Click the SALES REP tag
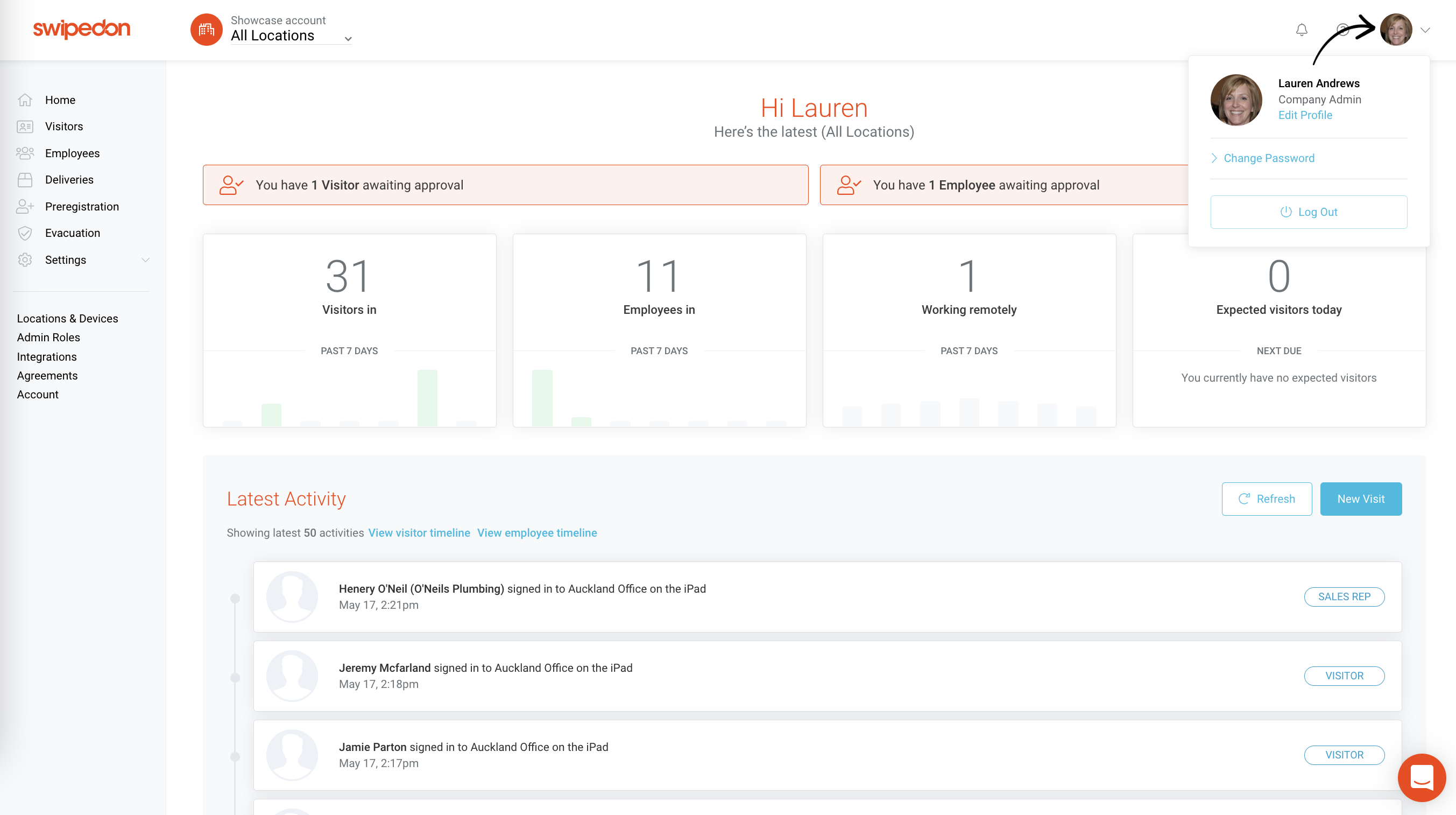Image resolution: width=1456 pixels, height=815 pixels. coord(1344,596)
